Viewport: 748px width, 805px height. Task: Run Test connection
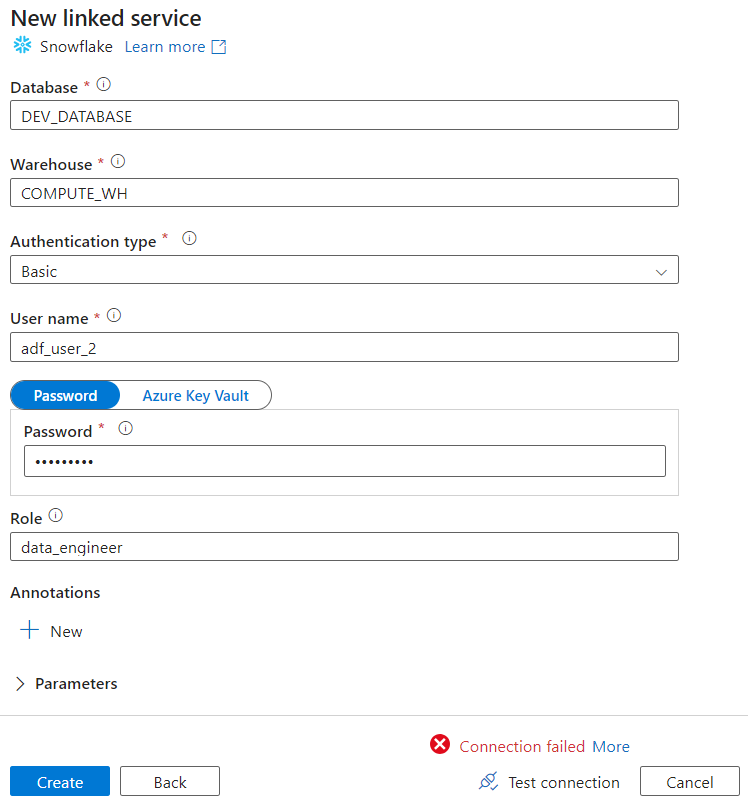(549, 782)
